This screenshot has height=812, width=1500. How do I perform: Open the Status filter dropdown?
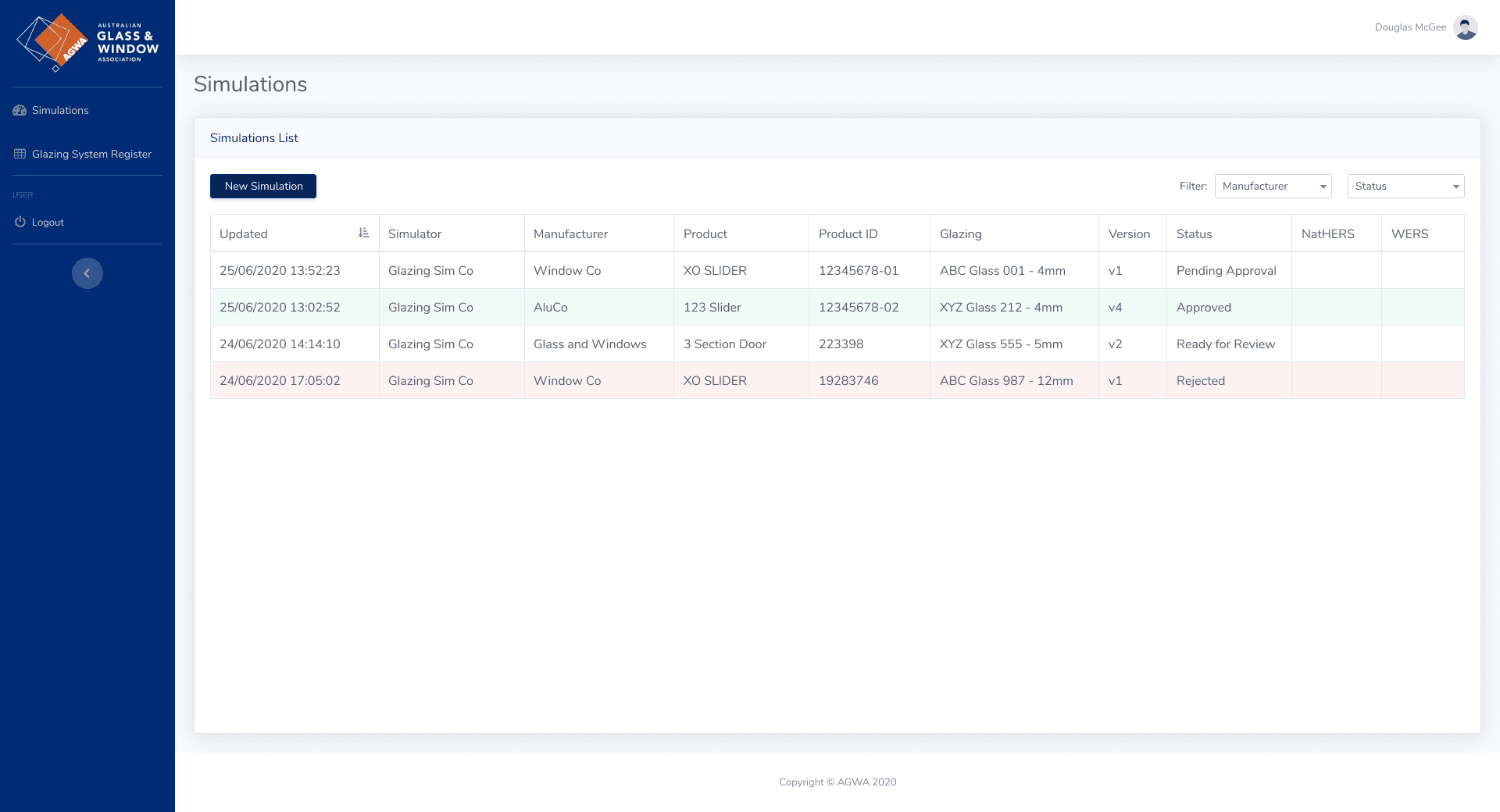coord(1405,186)
